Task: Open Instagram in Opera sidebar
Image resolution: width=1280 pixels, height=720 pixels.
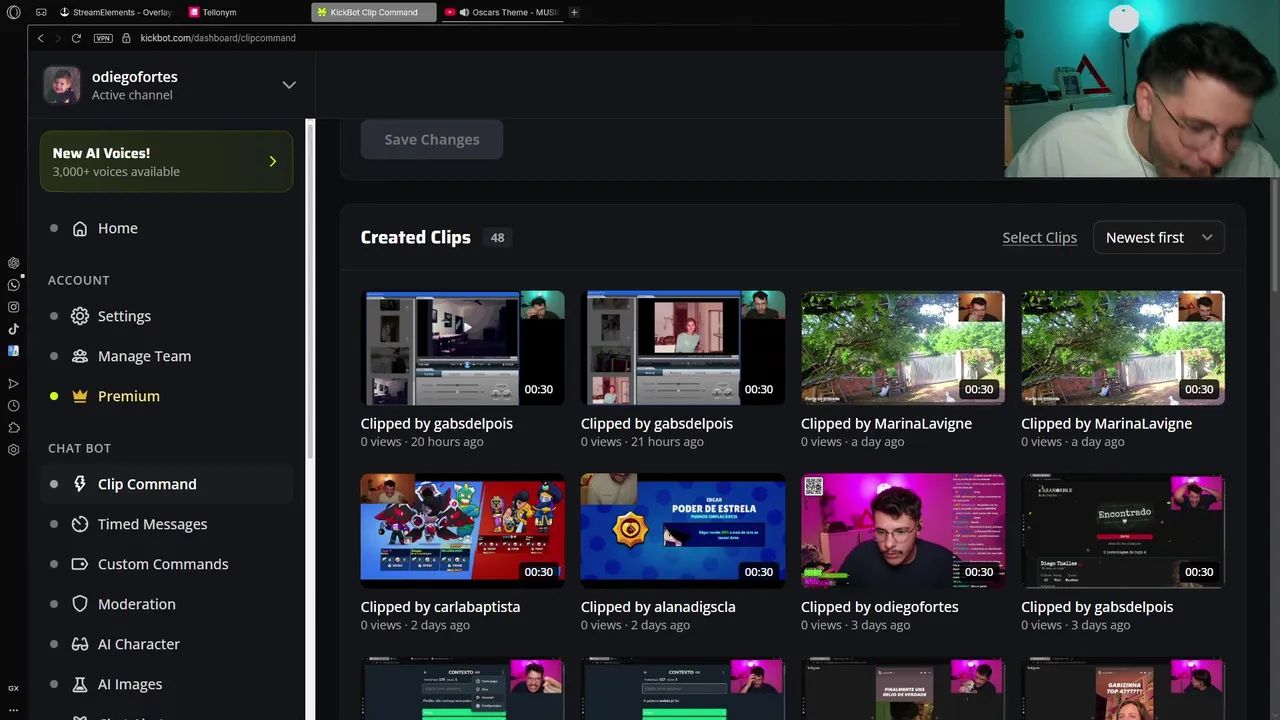Action: click(13, 307)
